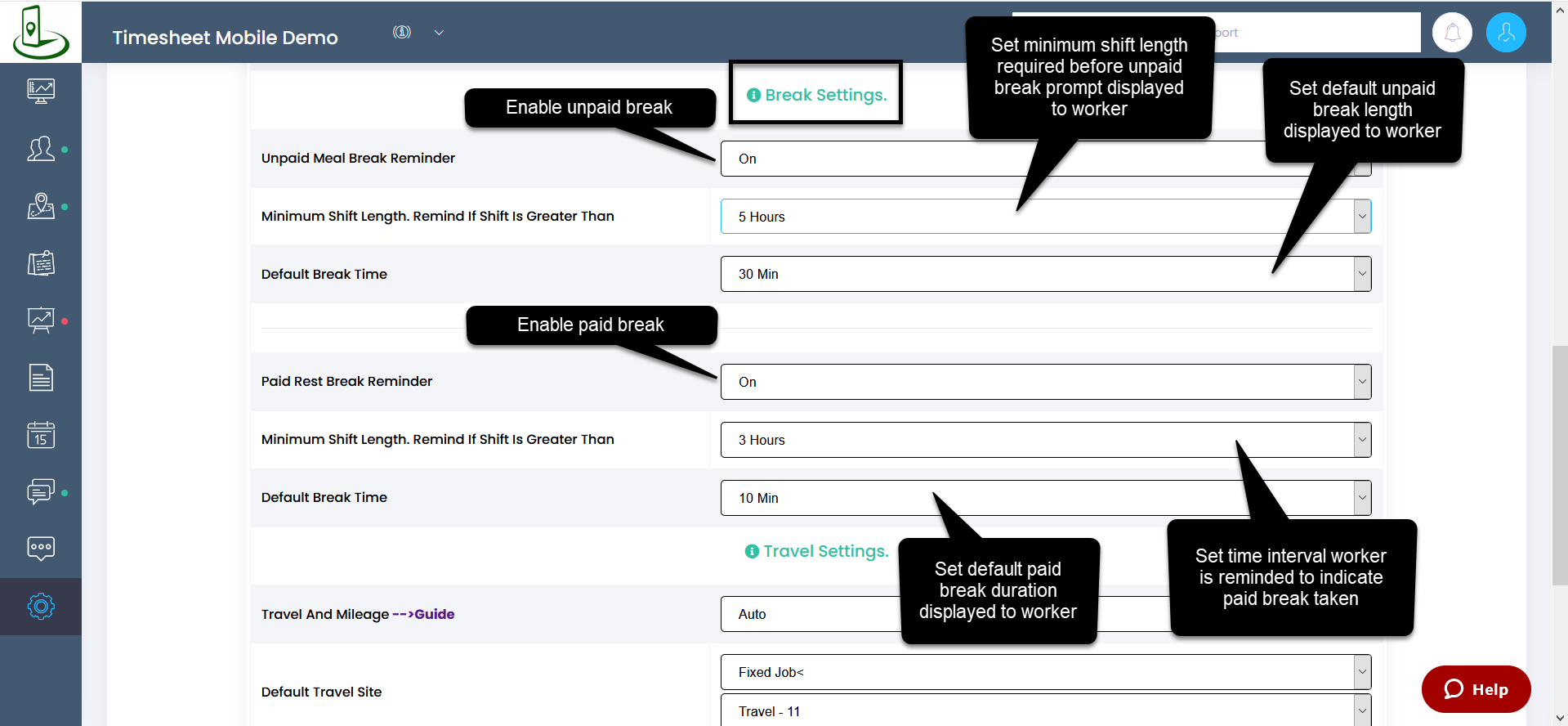Image resolution: width=1568 pixels, height=726 pixels.
Task: Open the workers icon in sidebar
Action: (41, 149)
